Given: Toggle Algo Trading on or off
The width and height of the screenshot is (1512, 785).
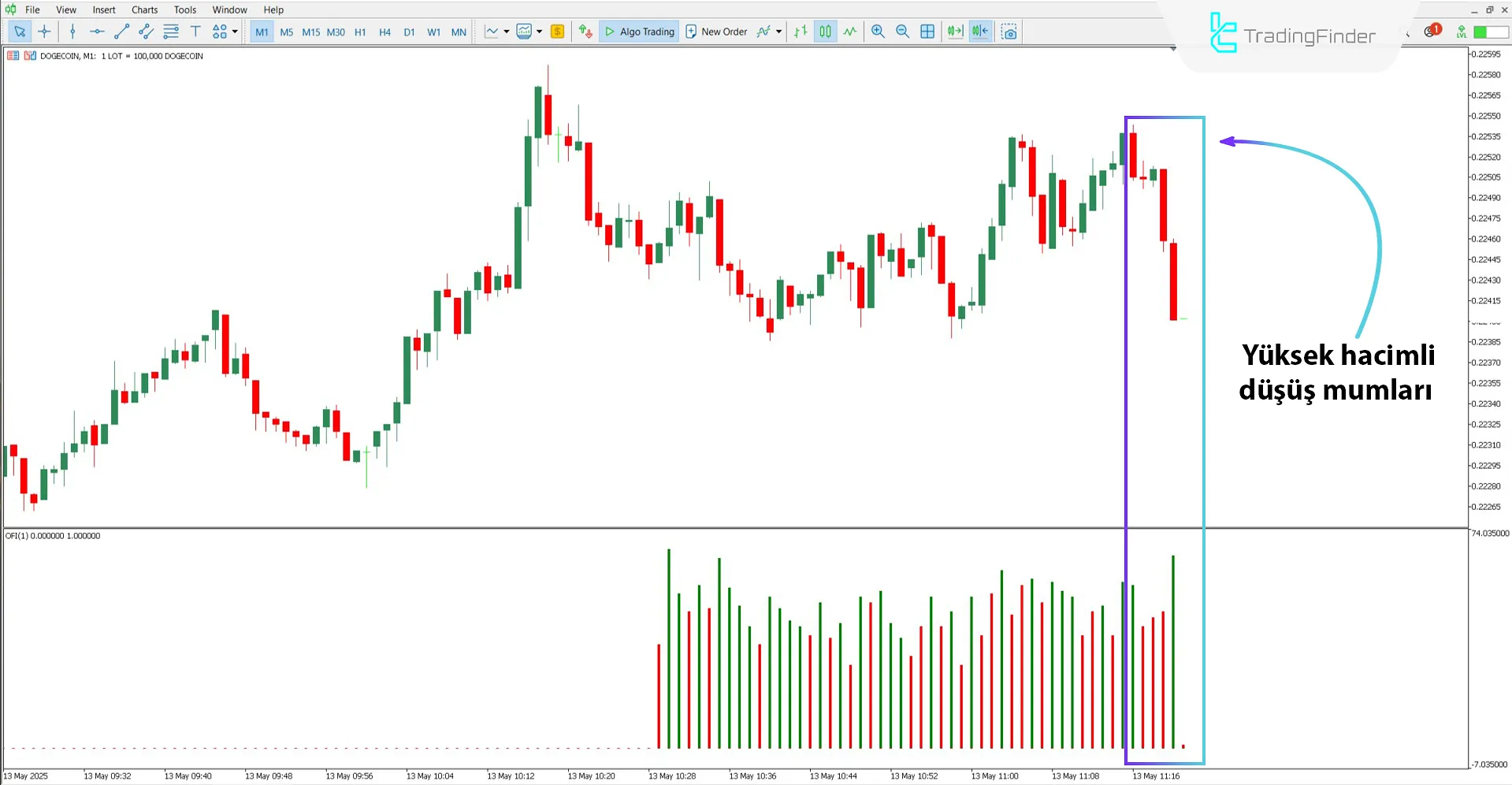Looking at the screenshot, I should pyautogui.click(x=639, y=31).
